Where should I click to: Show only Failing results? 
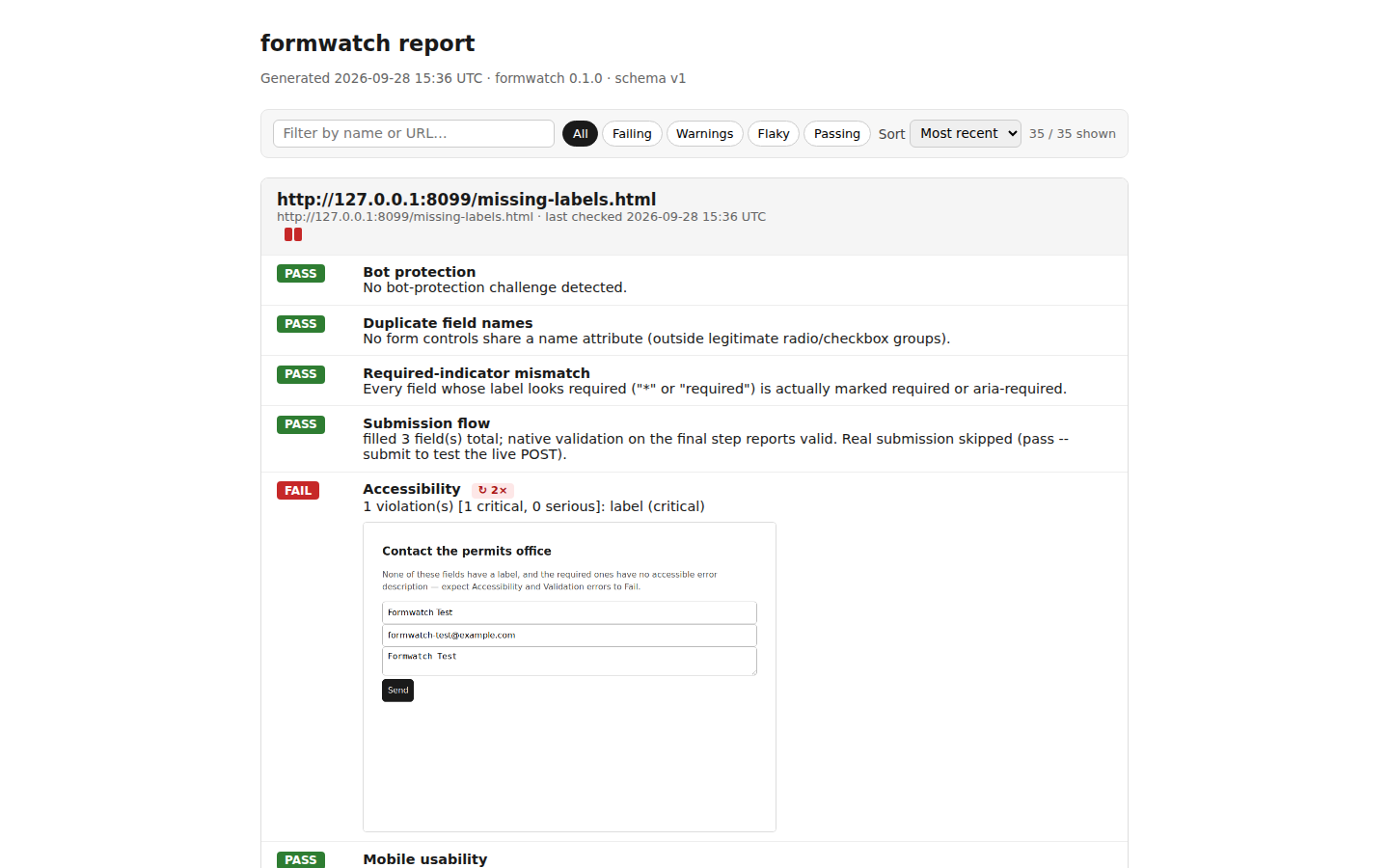[632, 133]
